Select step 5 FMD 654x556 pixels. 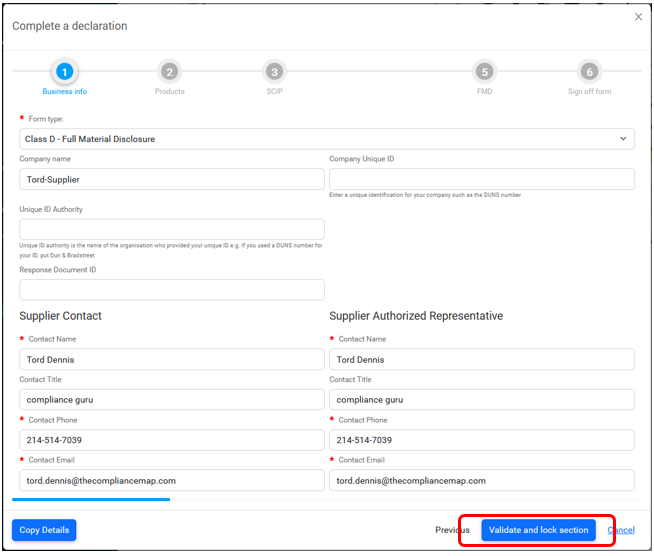click(484, 71)
